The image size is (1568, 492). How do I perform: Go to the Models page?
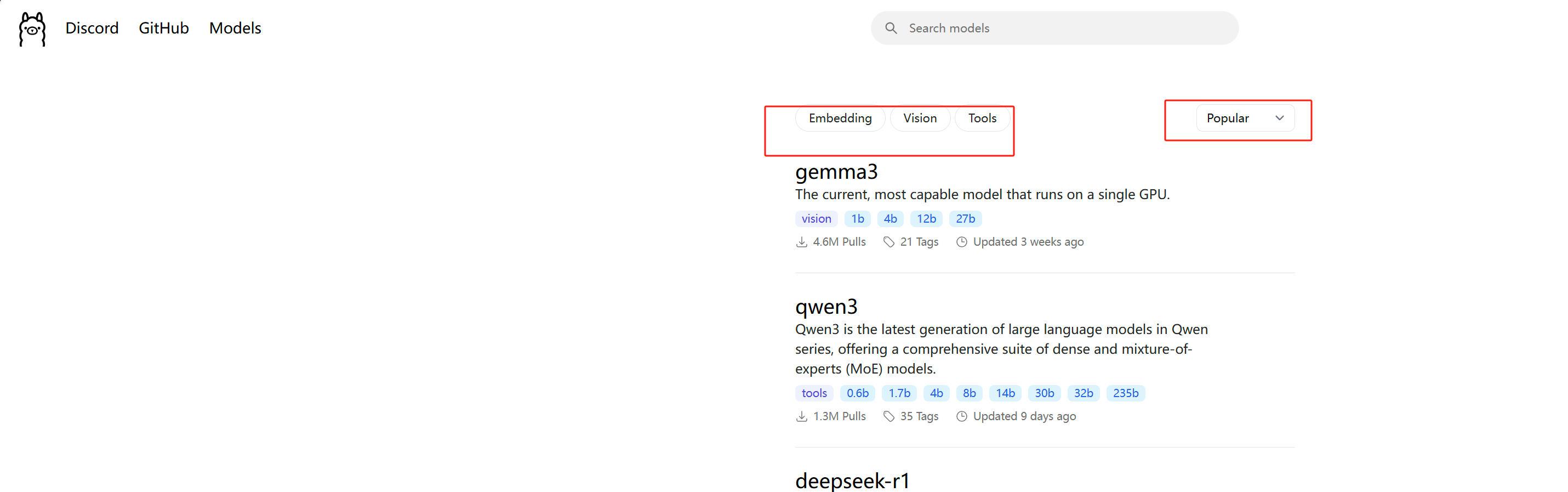(x=235, y=28)
